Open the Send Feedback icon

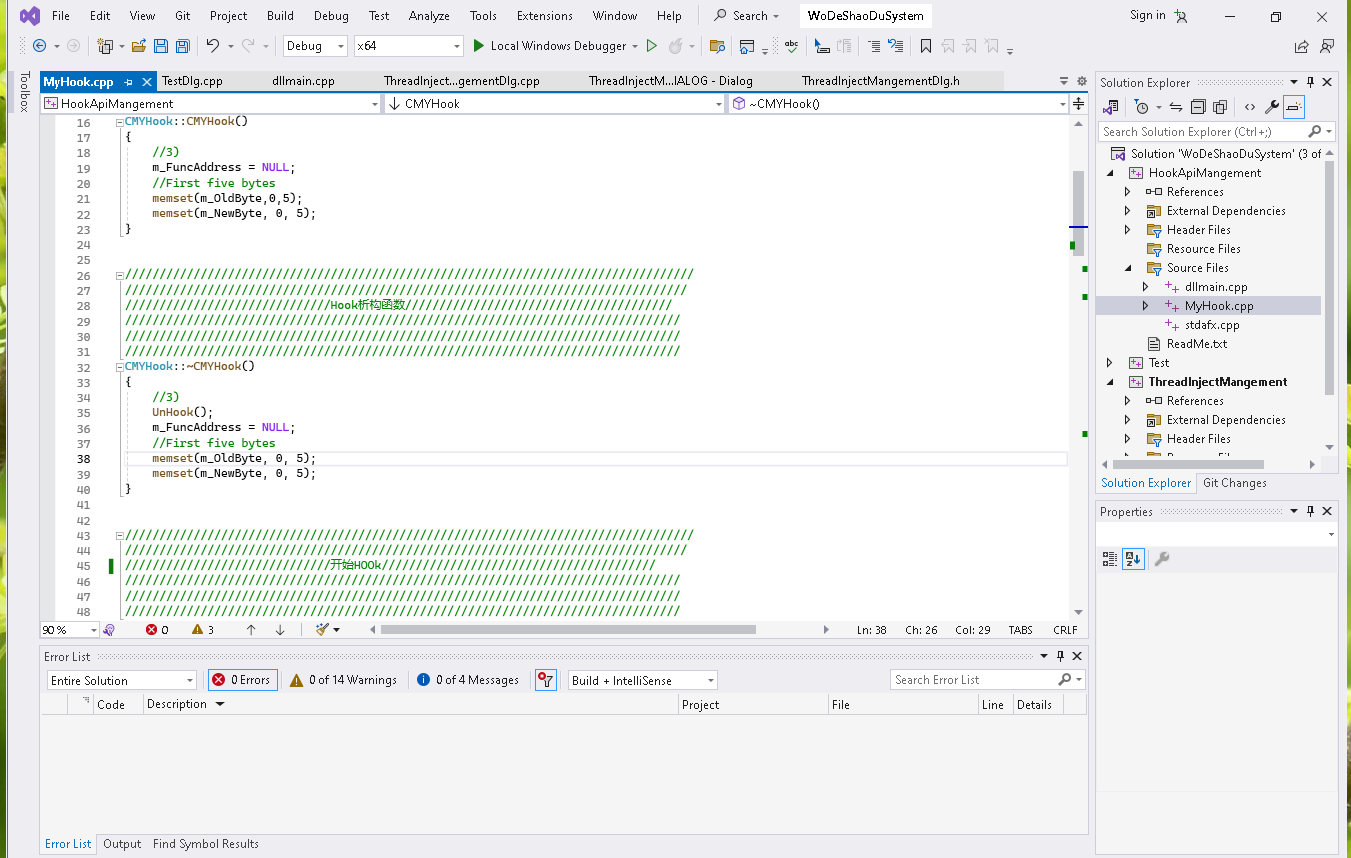pyautogui.click(x=1327, y=46)
